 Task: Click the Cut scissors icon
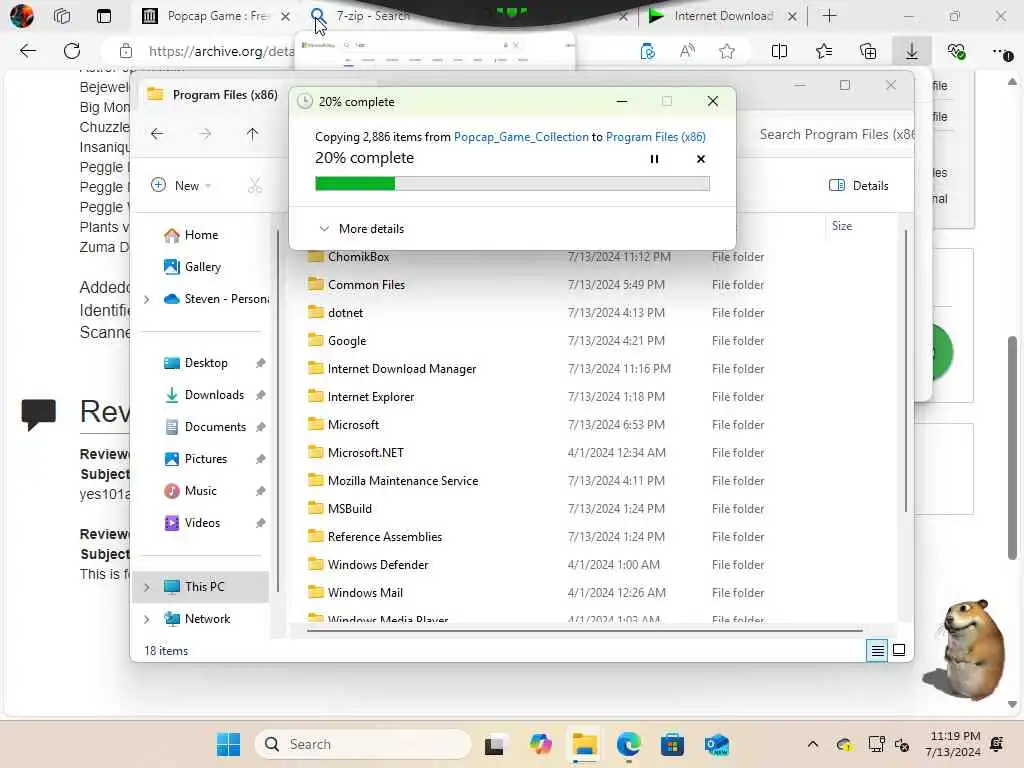point(255,185)
